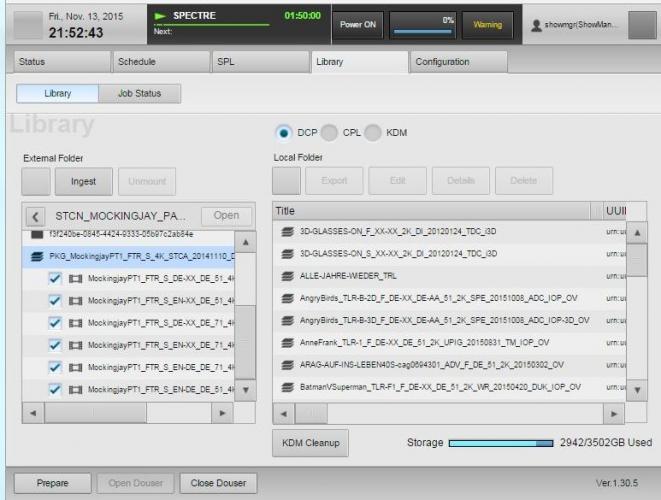Click the KDM Cleanup button
Image resolution: width=661 pixels, height=500 pixels.
(307, 442)
